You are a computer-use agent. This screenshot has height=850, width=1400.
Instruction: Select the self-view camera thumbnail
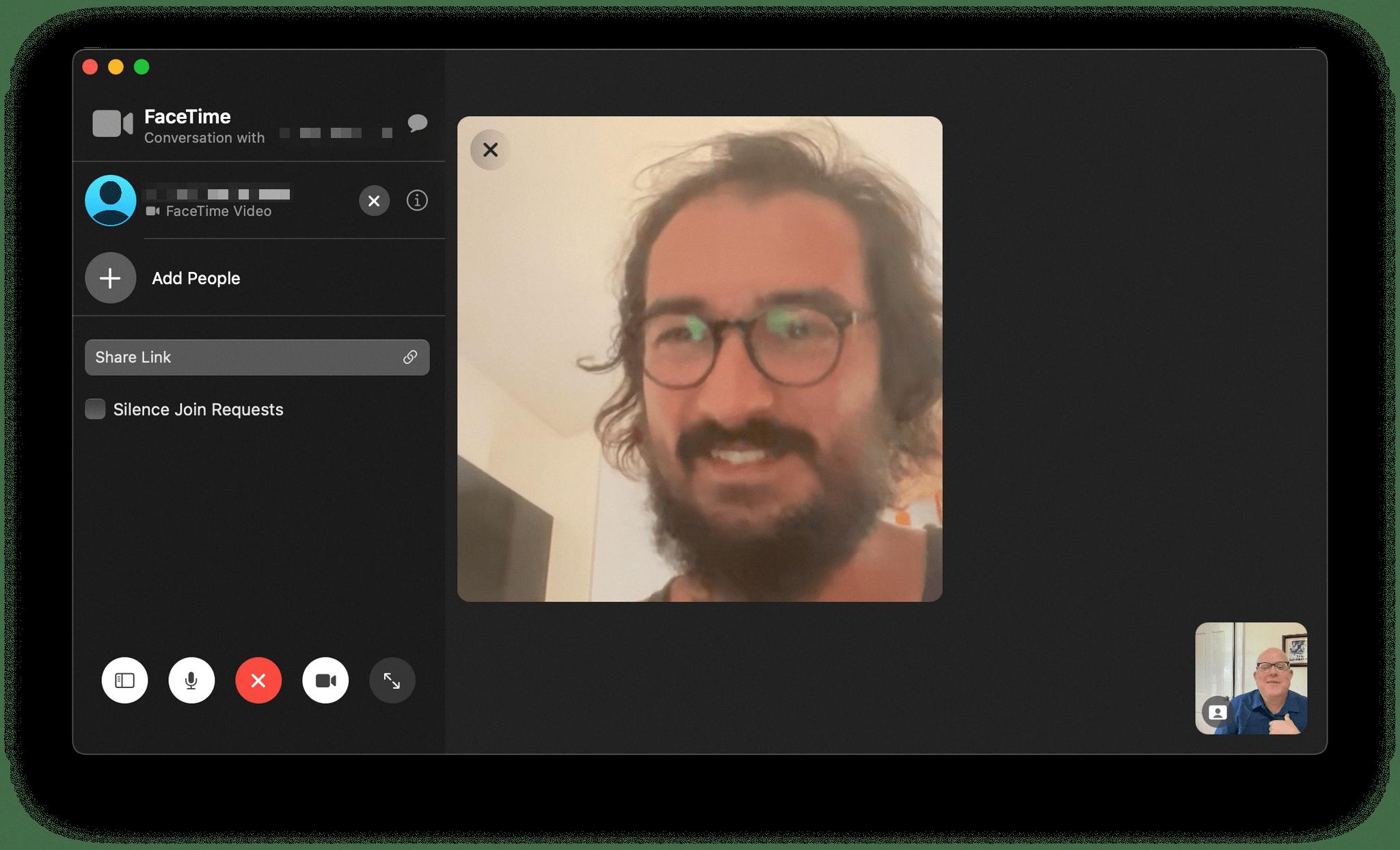click(1251, 678)
